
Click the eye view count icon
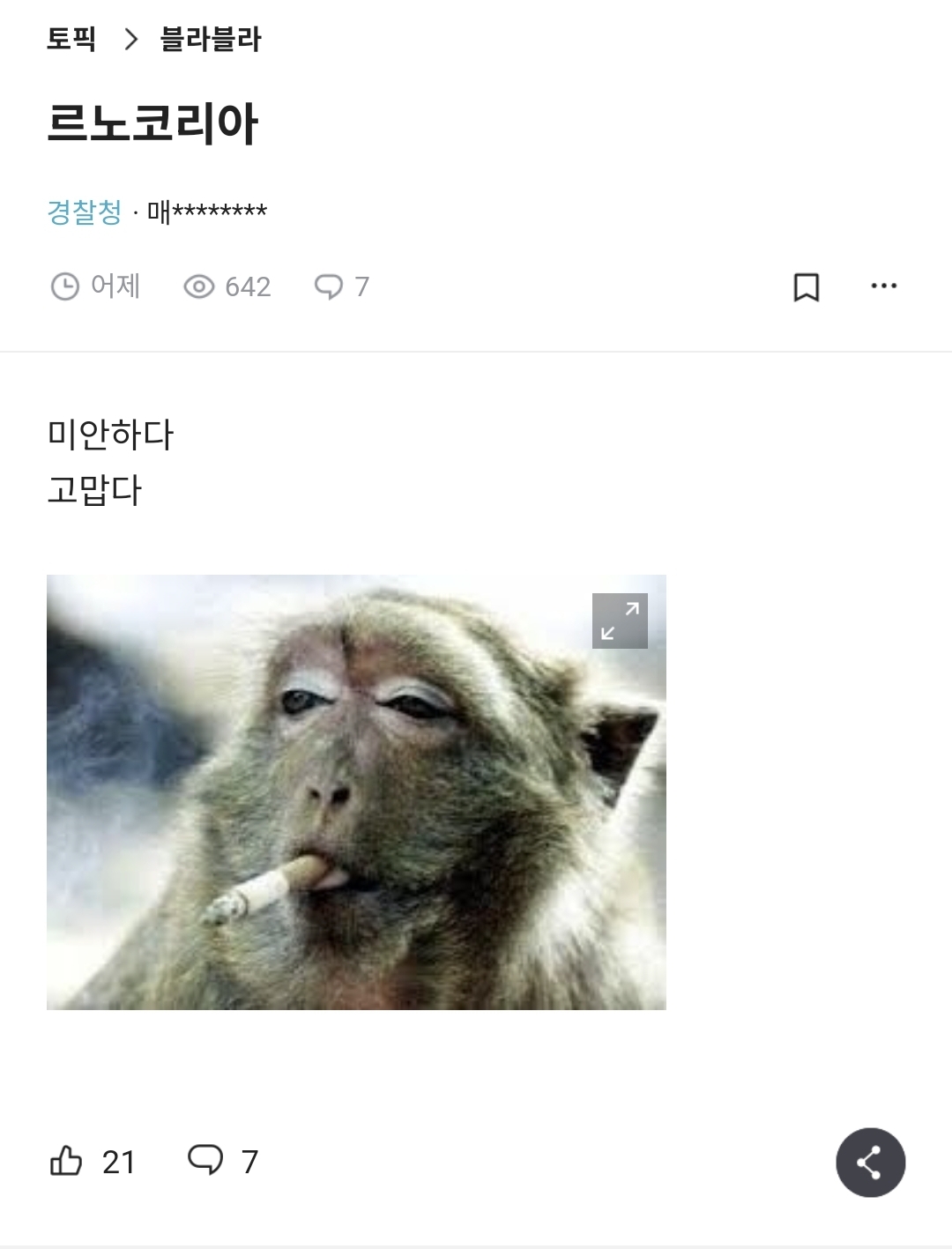click(x=199, y=286)
